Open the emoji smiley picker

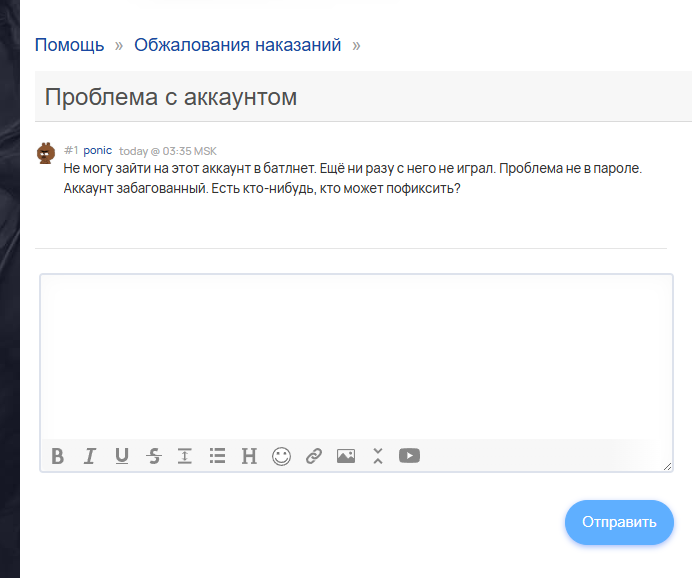point(282,456)
